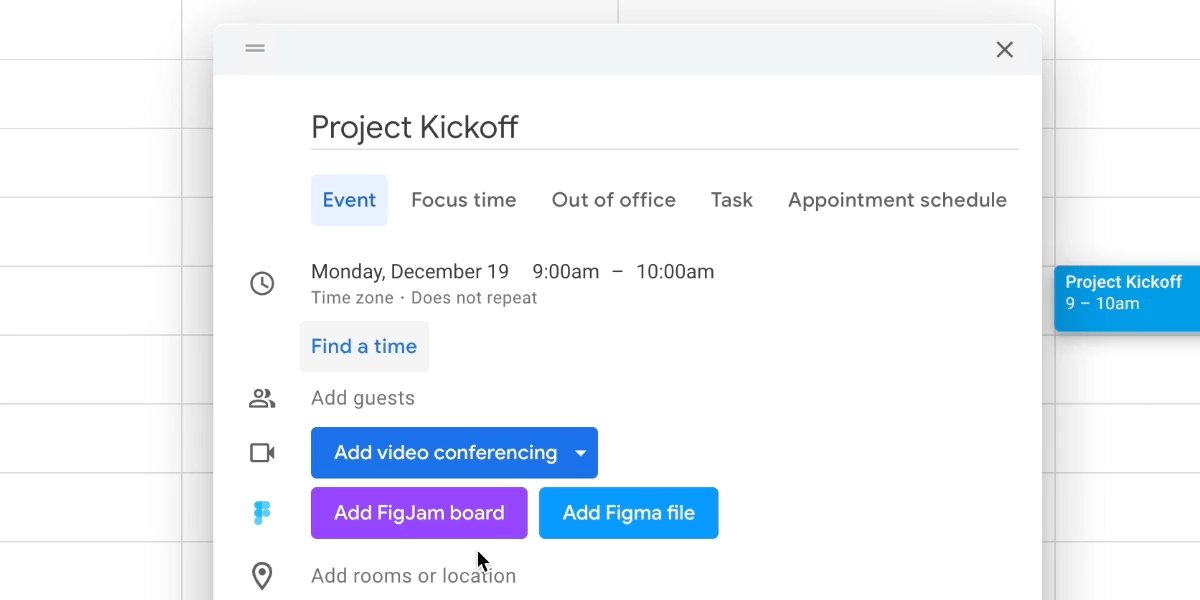
Task: Click the video camera icon
Action: [x=262, y=452]
